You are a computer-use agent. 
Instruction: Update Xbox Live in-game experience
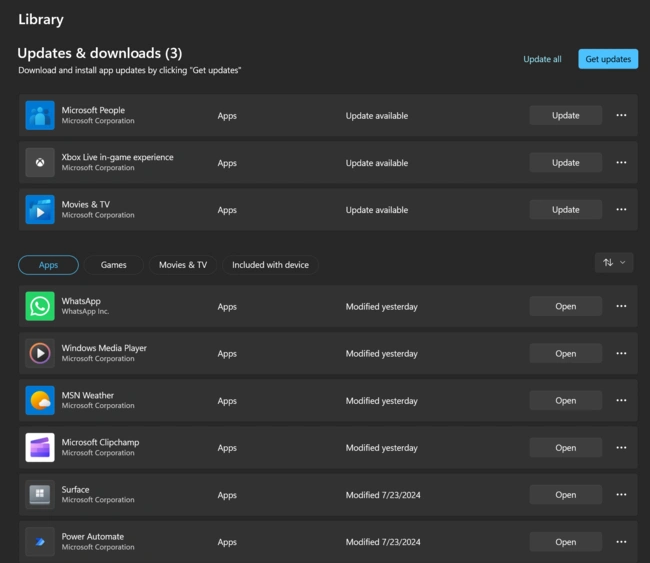tap(565, 163)
